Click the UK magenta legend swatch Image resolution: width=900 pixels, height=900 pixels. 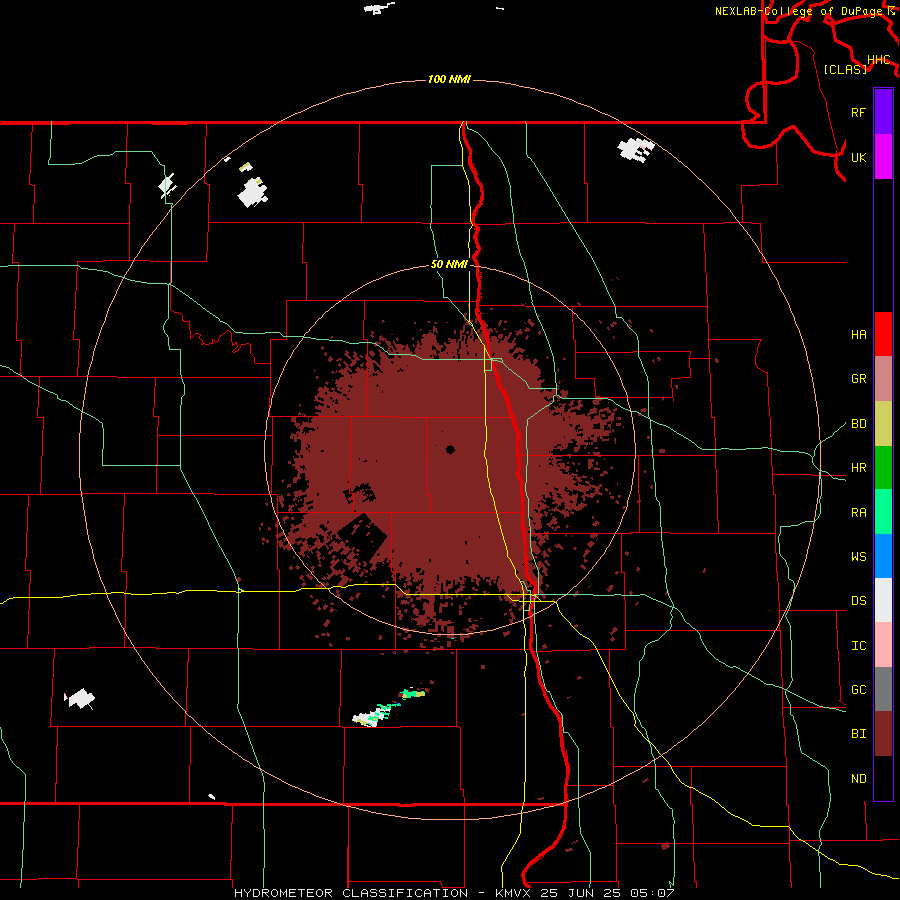[883, 157]
